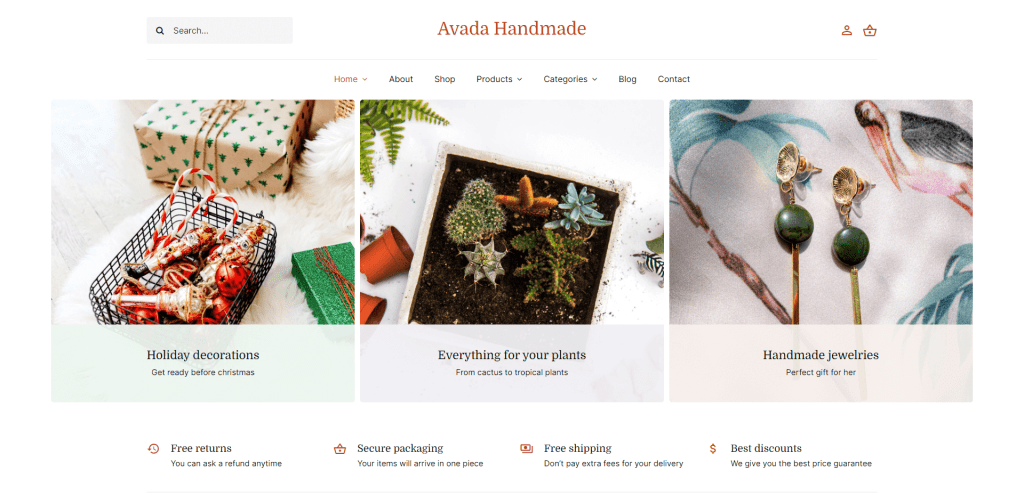The height and width of the screenshot is (495, 1024).
Task: Go to the Shop page
Action: point(445,79)
